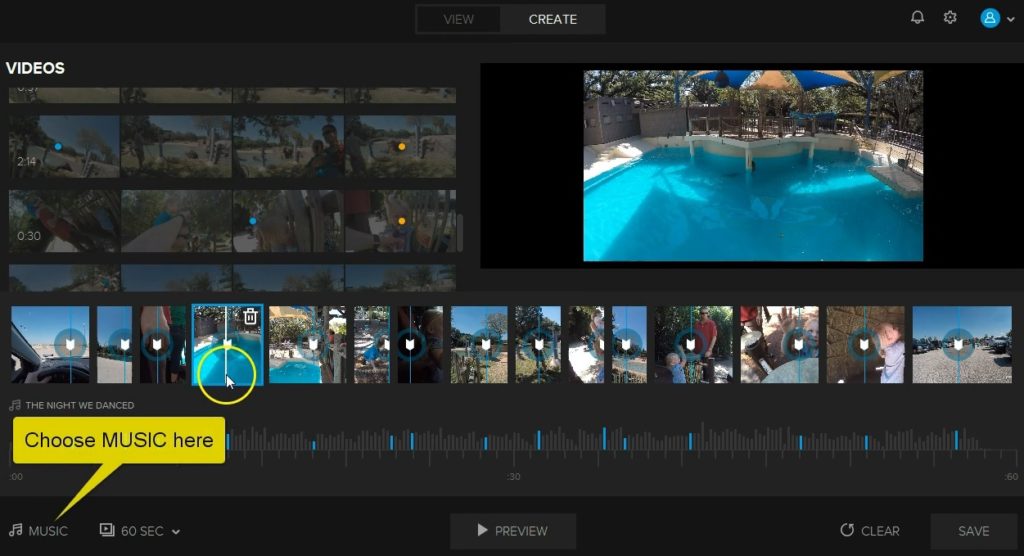Click the MUSIC note icon
This screenshot has width=1024, height=556.
tap(16, 530)
